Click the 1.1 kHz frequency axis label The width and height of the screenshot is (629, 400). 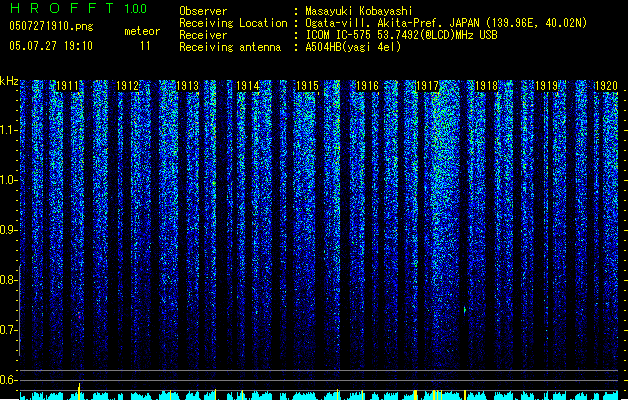pos(8,130)
